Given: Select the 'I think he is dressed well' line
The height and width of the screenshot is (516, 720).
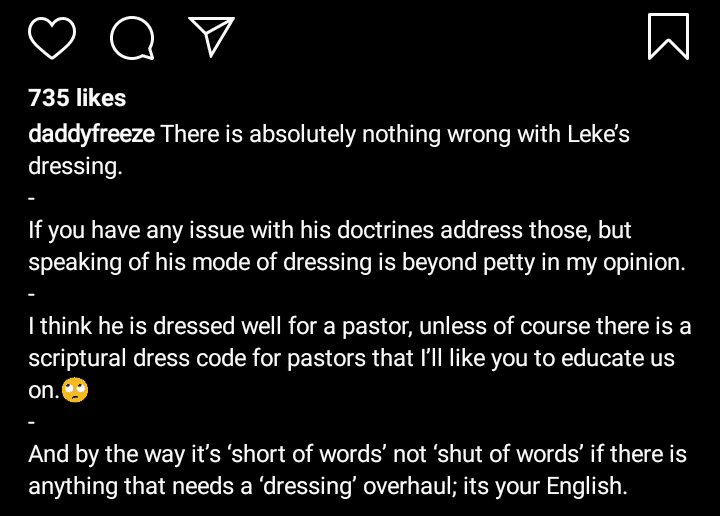Looking at the screenshot, I should [x=360, y=326].
